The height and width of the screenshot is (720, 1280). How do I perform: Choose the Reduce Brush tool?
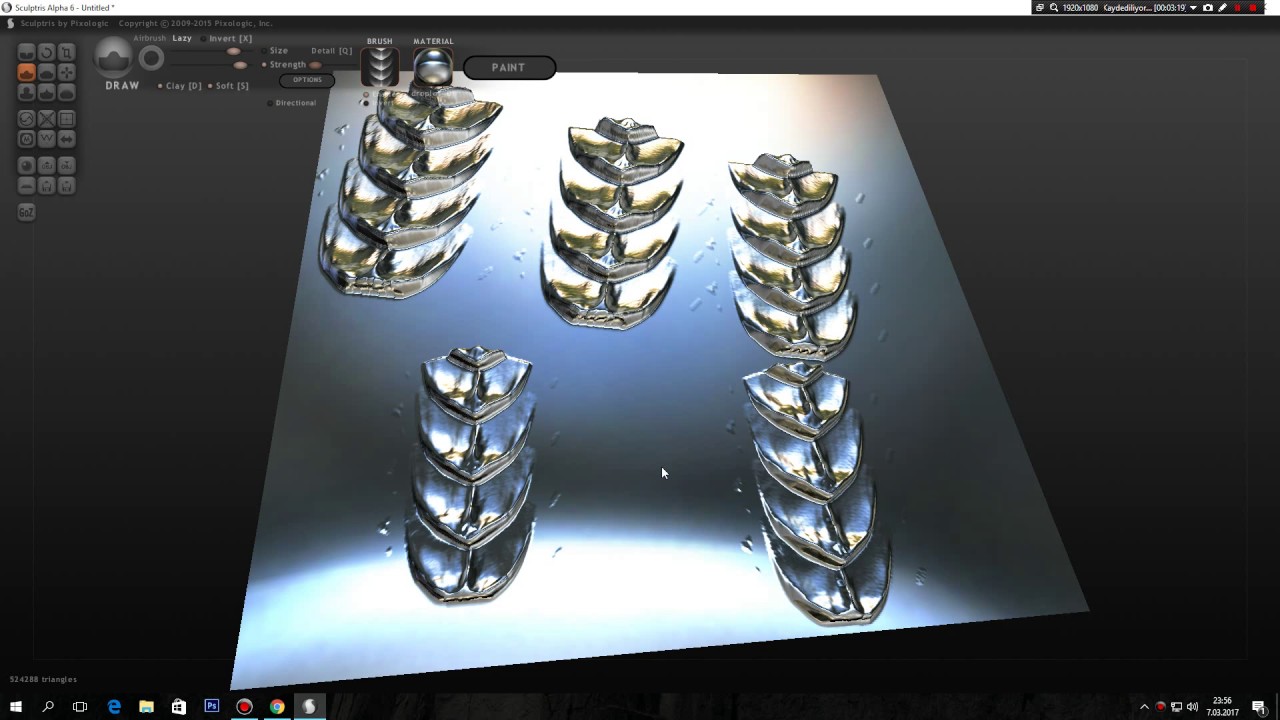click(x=27, y=119)
